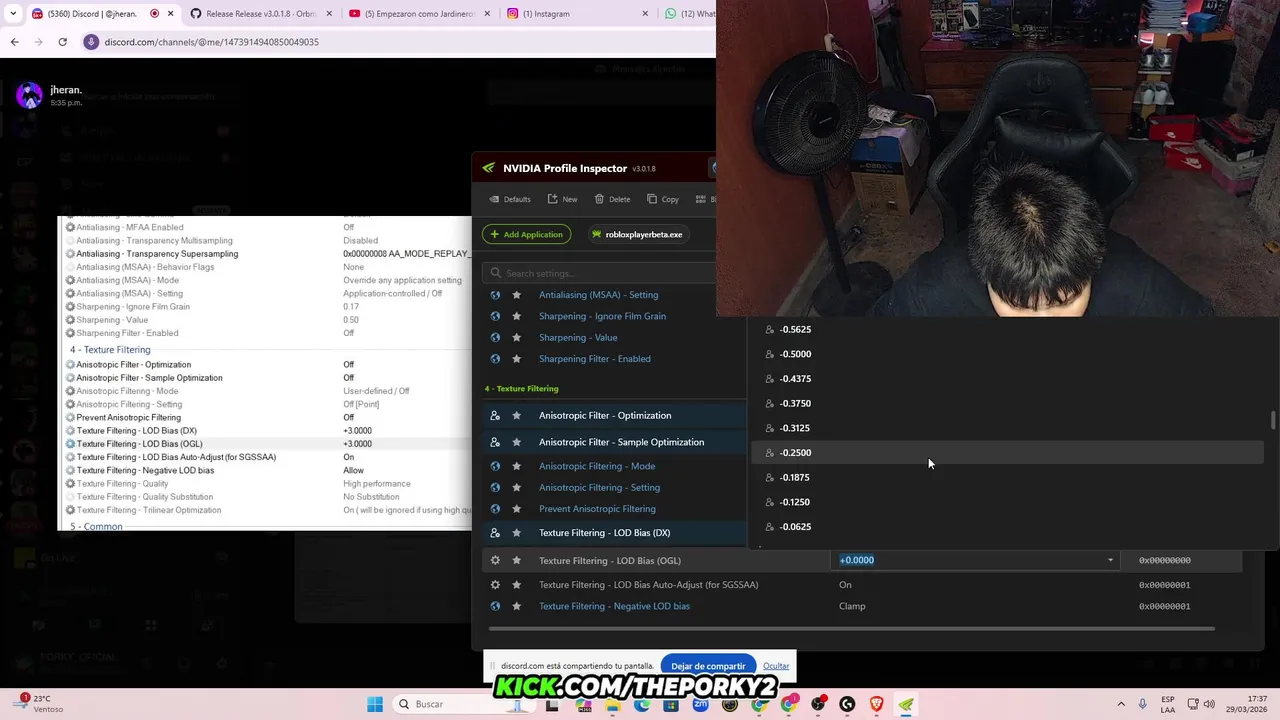1280x720 pixels.
Task: Click the jheran. user avatar in Discord
Action: [29, 95]
